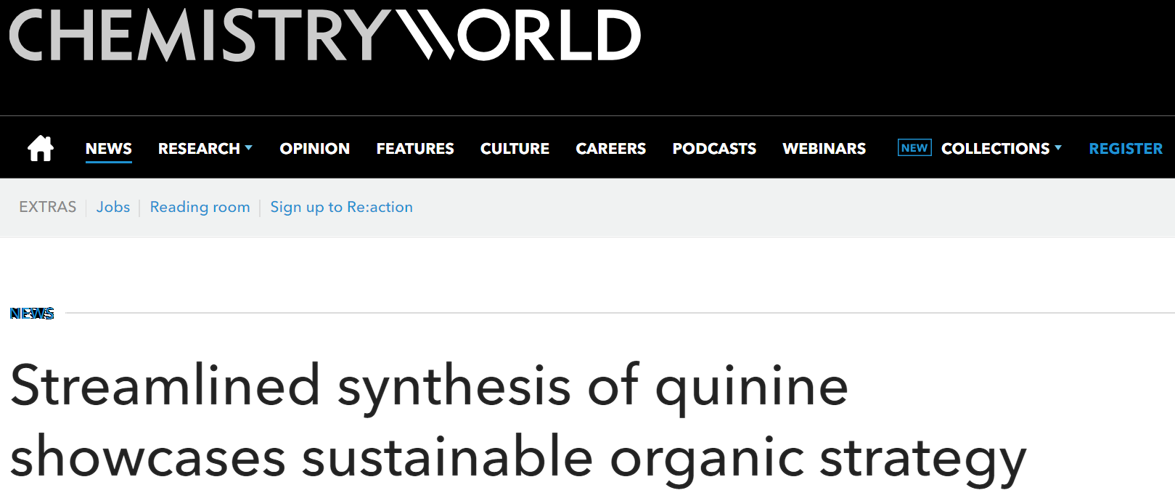Click the Register link
The image size is (1175, 498).
1126,148
